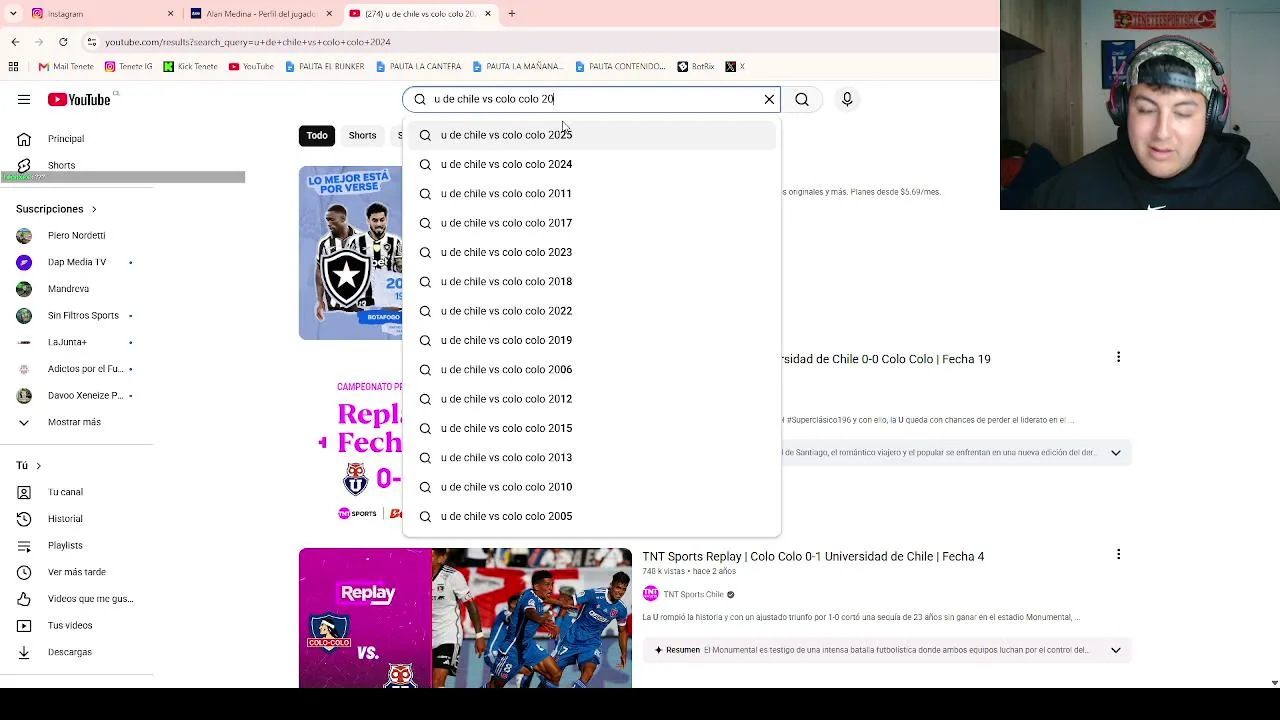Open Piero Nordetti subscription channel
Viewport: 1280px width, 720px height.
click(x=76, y=235)
